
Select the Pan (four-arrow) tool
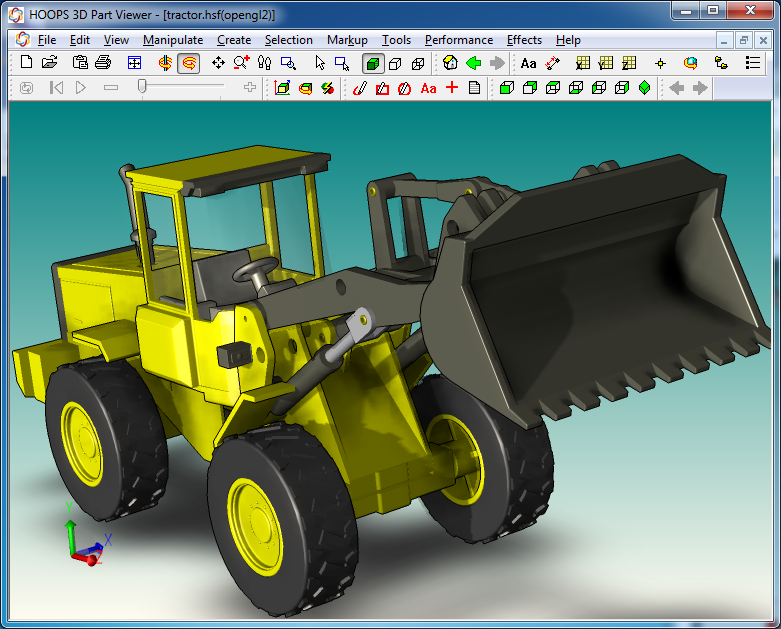218,63
